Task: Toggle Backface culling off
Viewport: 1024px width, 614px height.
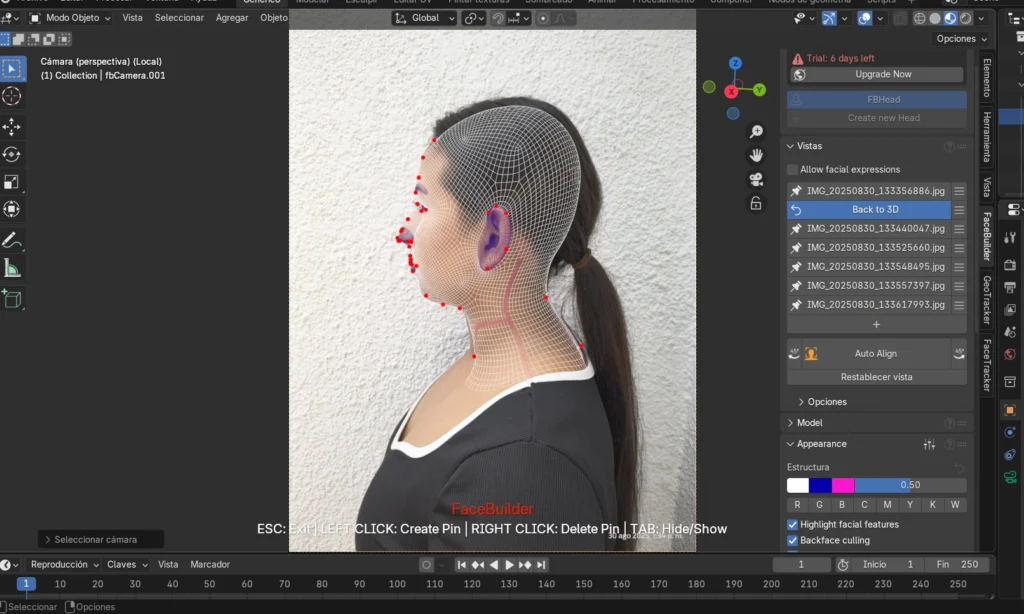Action: 793,540
